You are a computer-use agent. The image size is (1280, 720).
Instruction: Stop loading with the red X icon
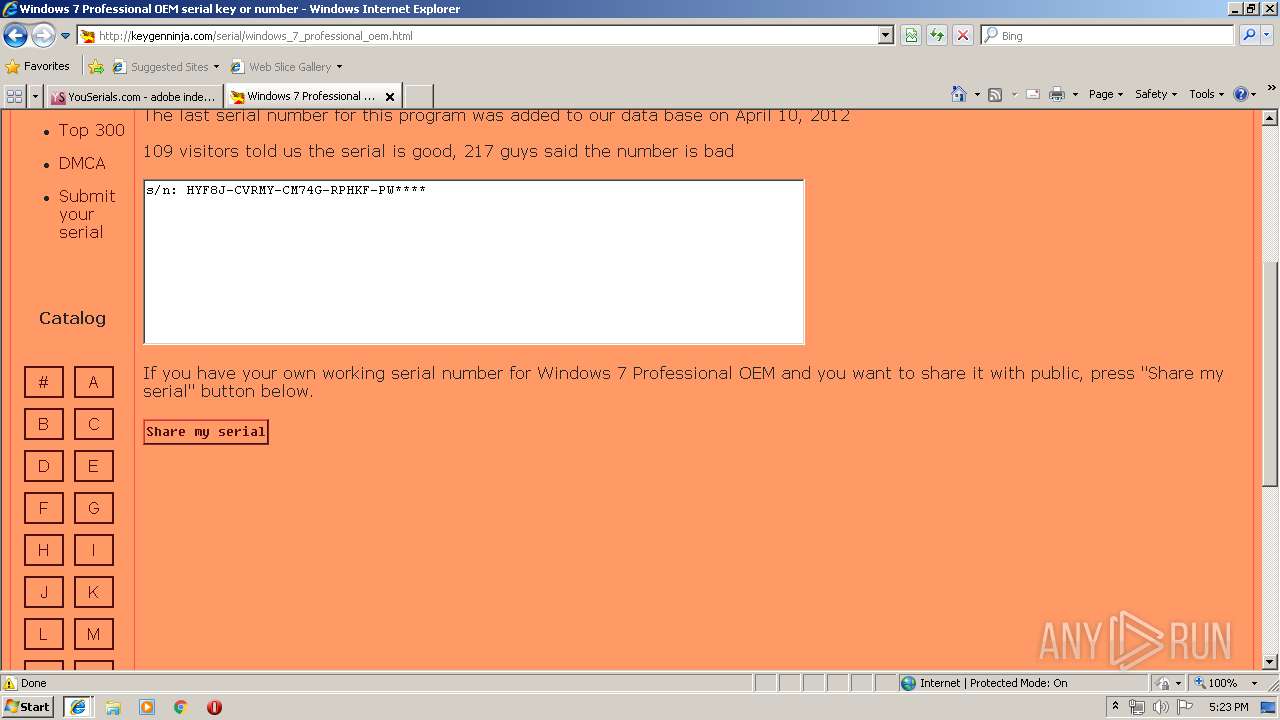(x=963, y=36)
